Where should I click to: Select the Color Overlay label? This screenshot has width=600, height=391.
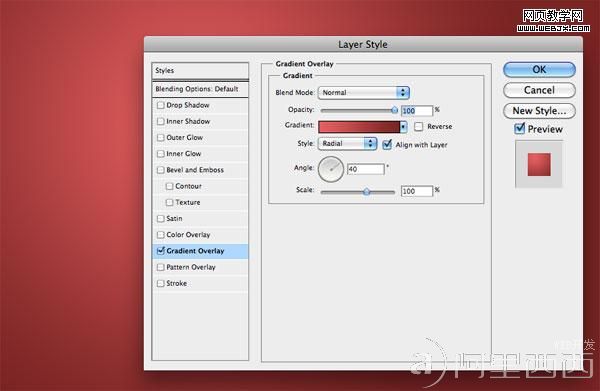tap(188, 235)
